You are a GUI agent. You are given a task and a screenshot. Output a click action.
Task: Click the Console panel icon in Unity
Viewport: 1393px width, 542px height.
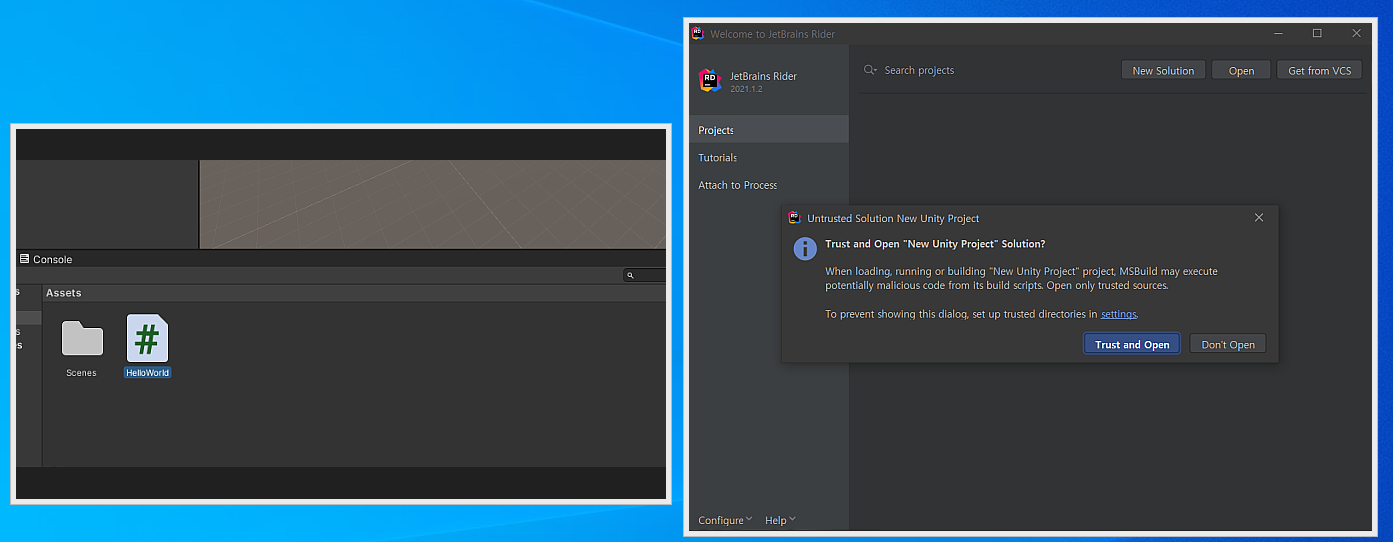(x=24, y=259)
